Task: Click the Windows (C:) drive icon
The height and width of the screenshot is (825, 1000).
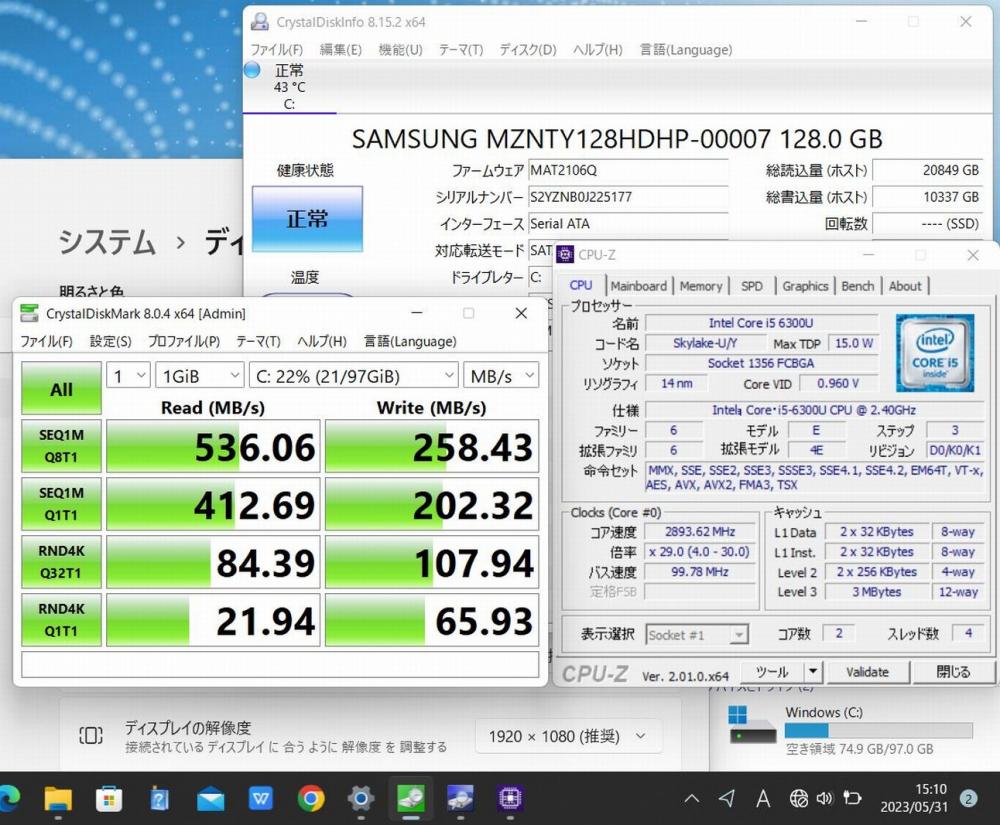Action: pyautogui.click(x=752, y=725)
